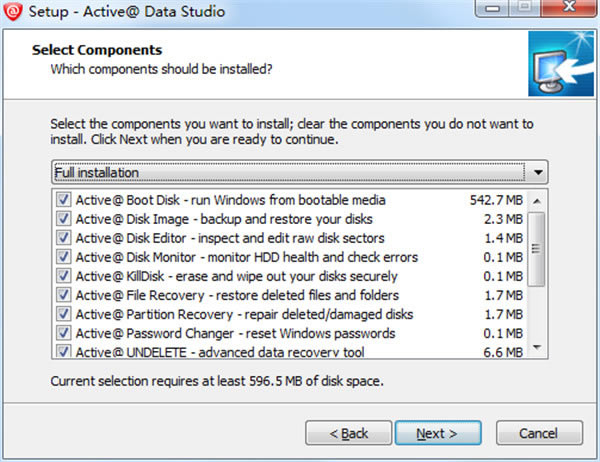This screenshot has height=462, width=600.
Task: Click the scrollbar up arrow in components list
Action: (536, 201)
